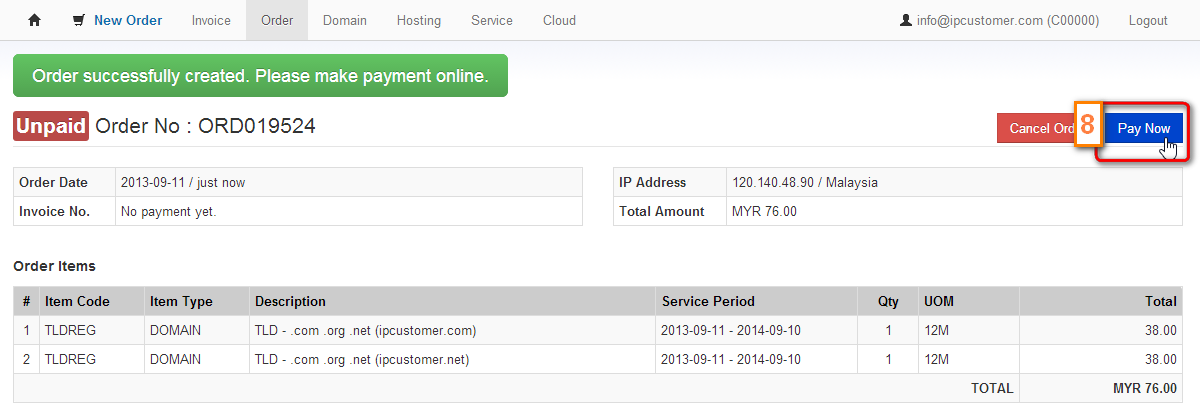Open the Cloud menu
This screenshot has height=419, width=1200.
(x=559, y=20)
